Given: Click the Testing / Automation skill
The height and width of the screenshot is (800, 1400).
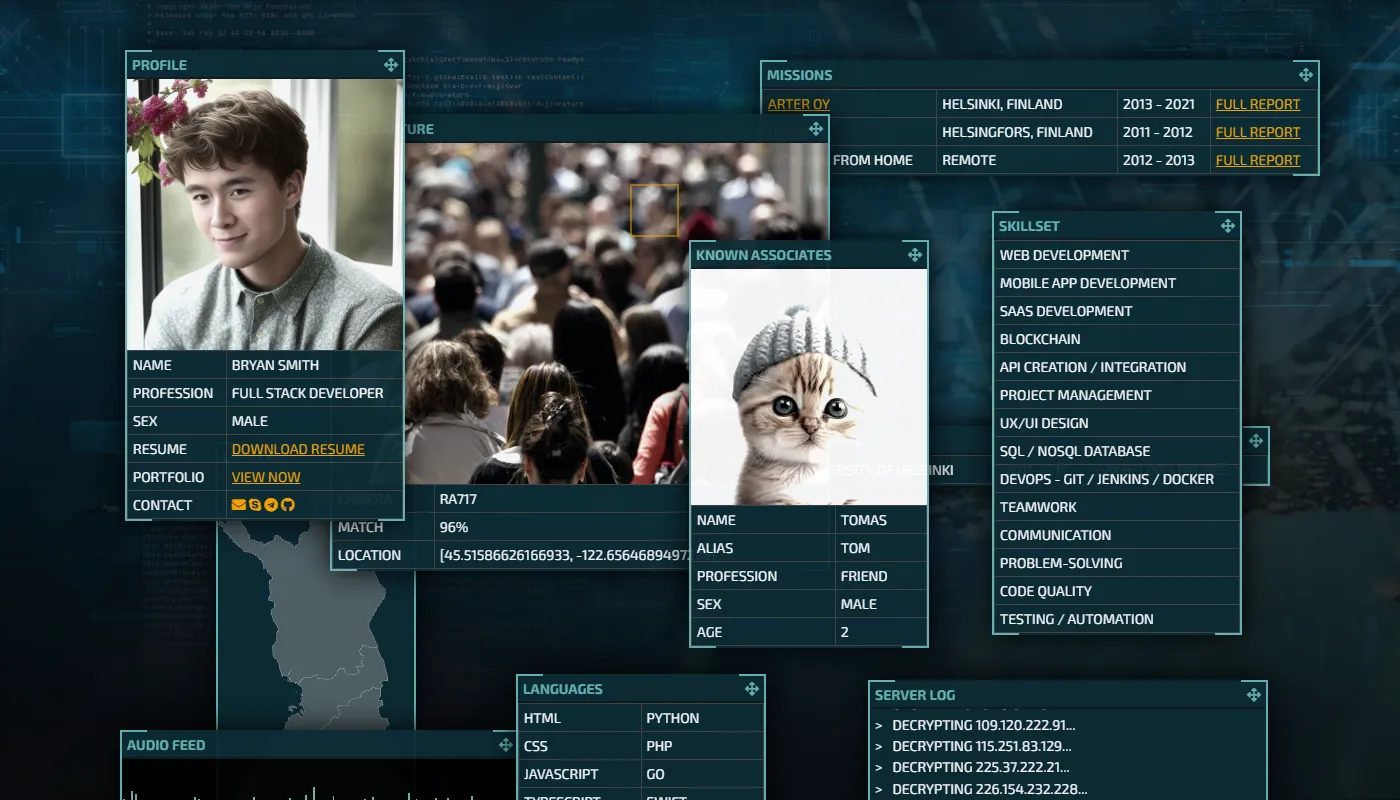Looking at the screenshot, I should coord(1117,619).
